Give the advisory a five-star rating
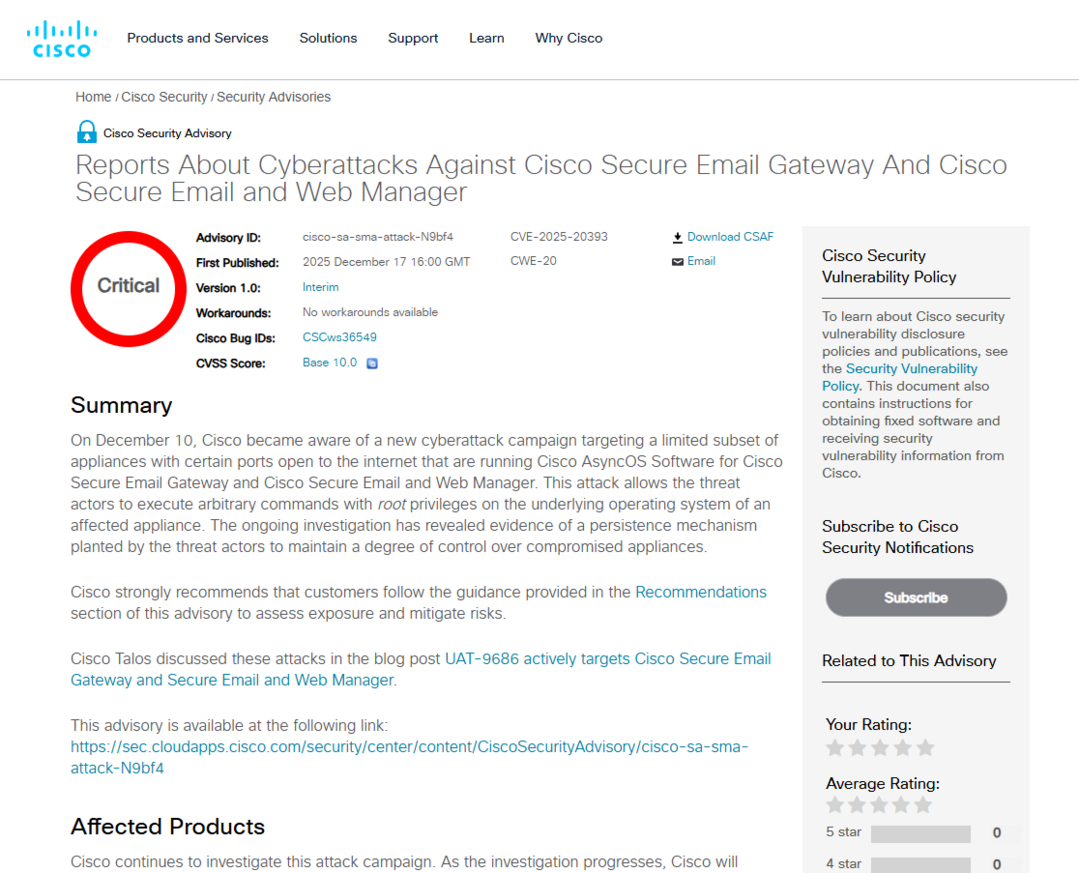Viewport: 1079px width, 873px height. click(925, 748)
